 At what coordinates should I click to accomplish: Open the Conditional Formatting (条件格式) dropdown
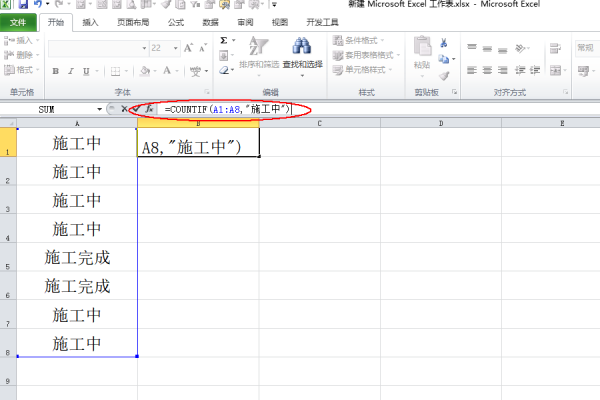pos(362,41)
